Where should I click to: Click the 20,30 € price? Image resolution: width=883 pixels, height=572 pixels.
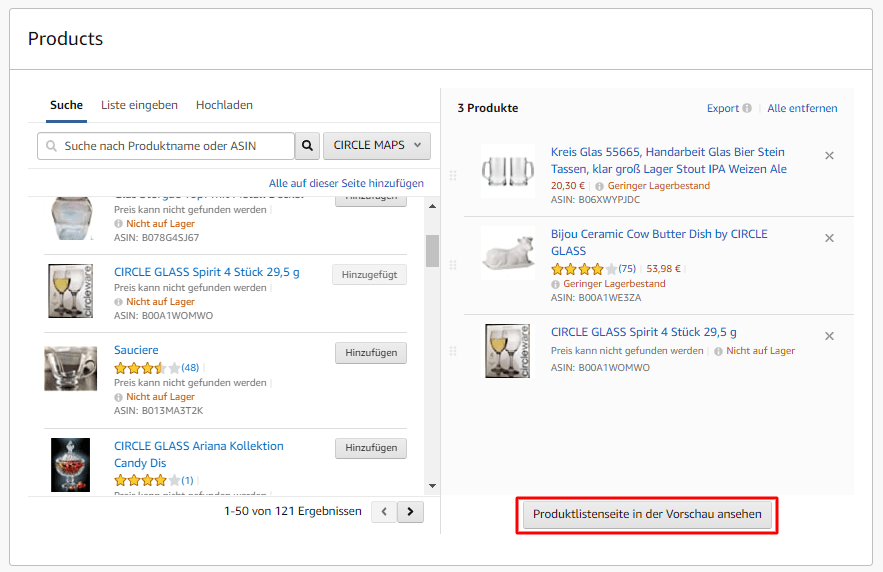tap(568, 186)
